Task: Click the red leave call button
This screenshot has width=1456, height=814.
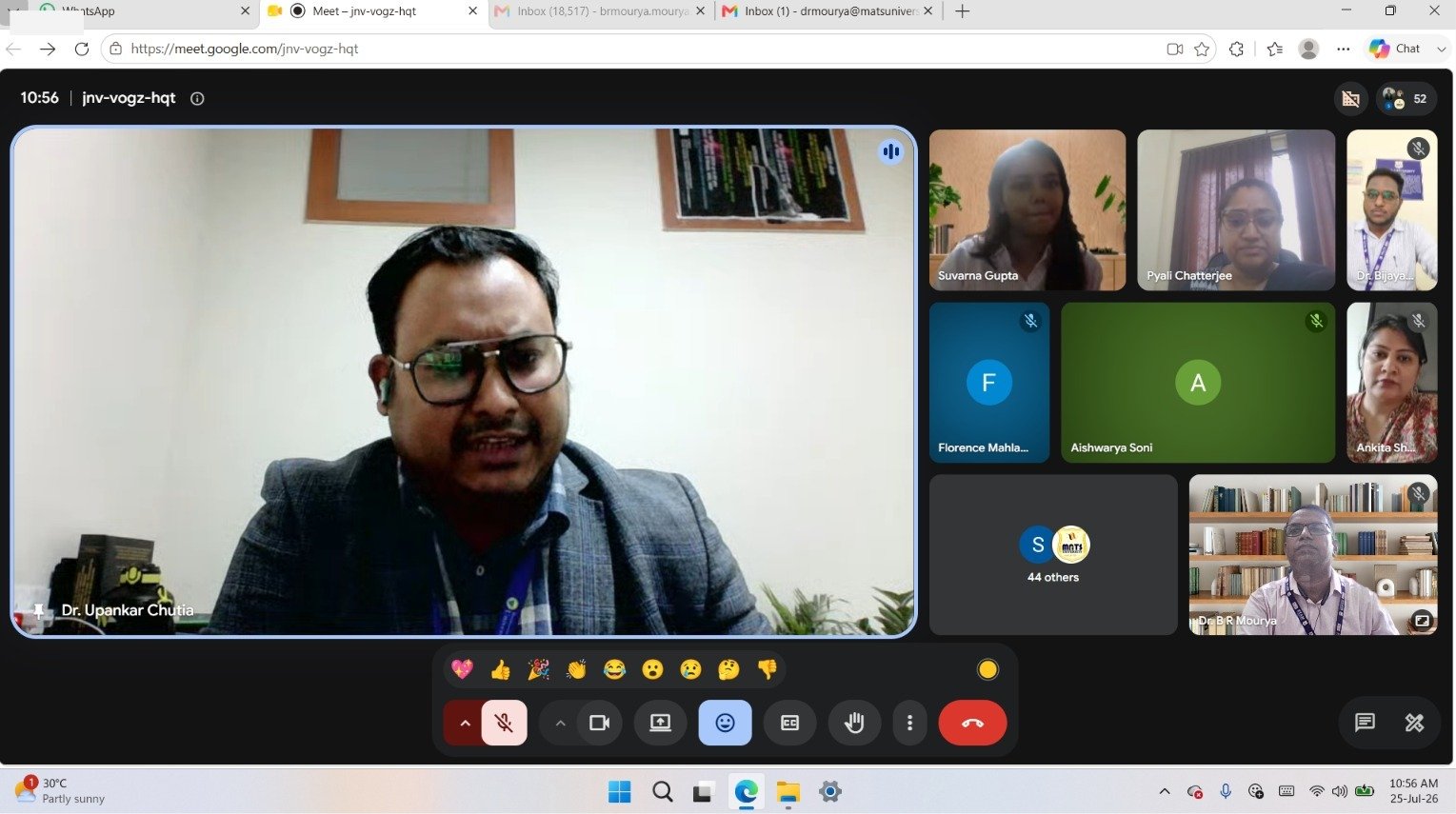Action: 972,723
